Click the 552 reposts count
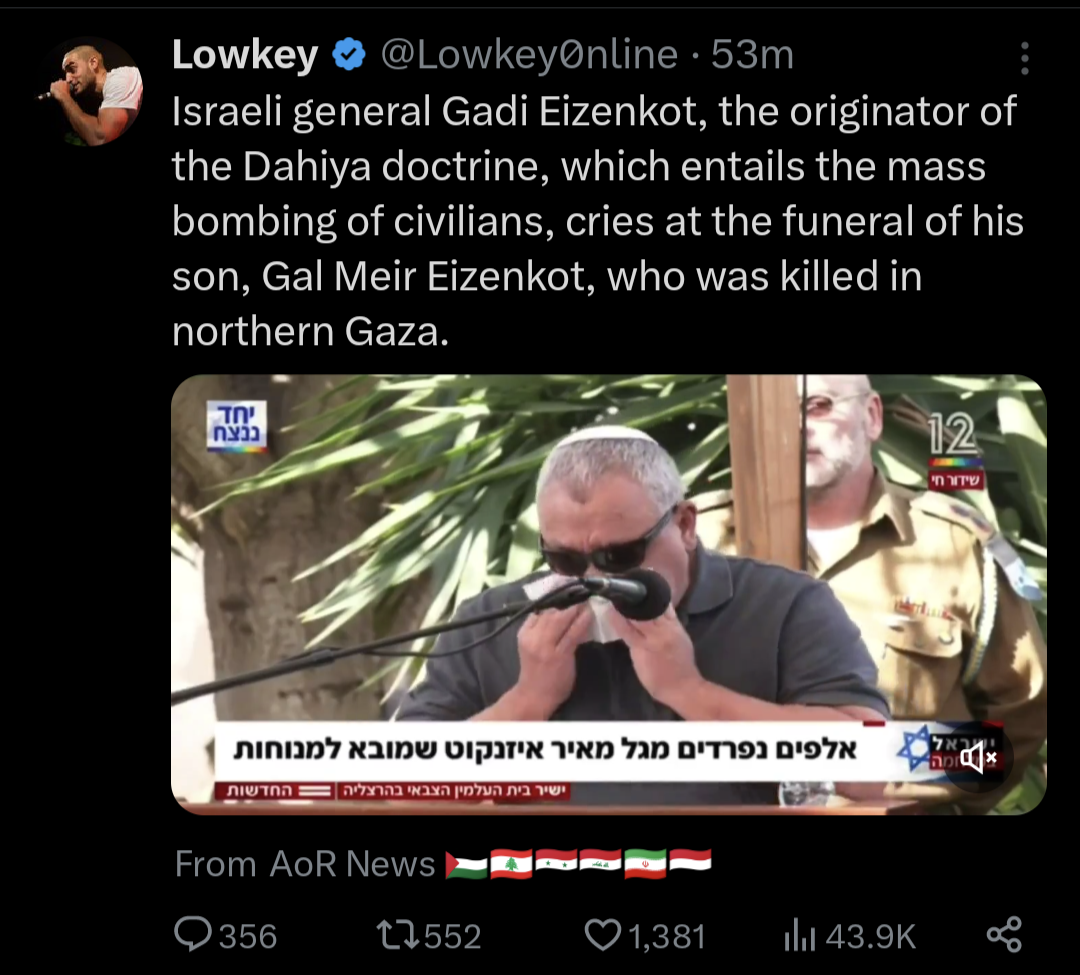This screenshot has width=1080, height=975. point(452,936)
